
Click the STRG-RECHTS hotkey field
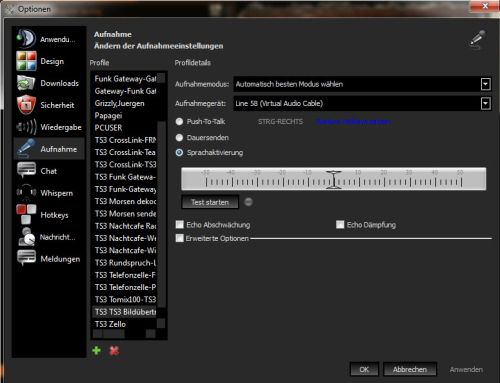point(280,121)
